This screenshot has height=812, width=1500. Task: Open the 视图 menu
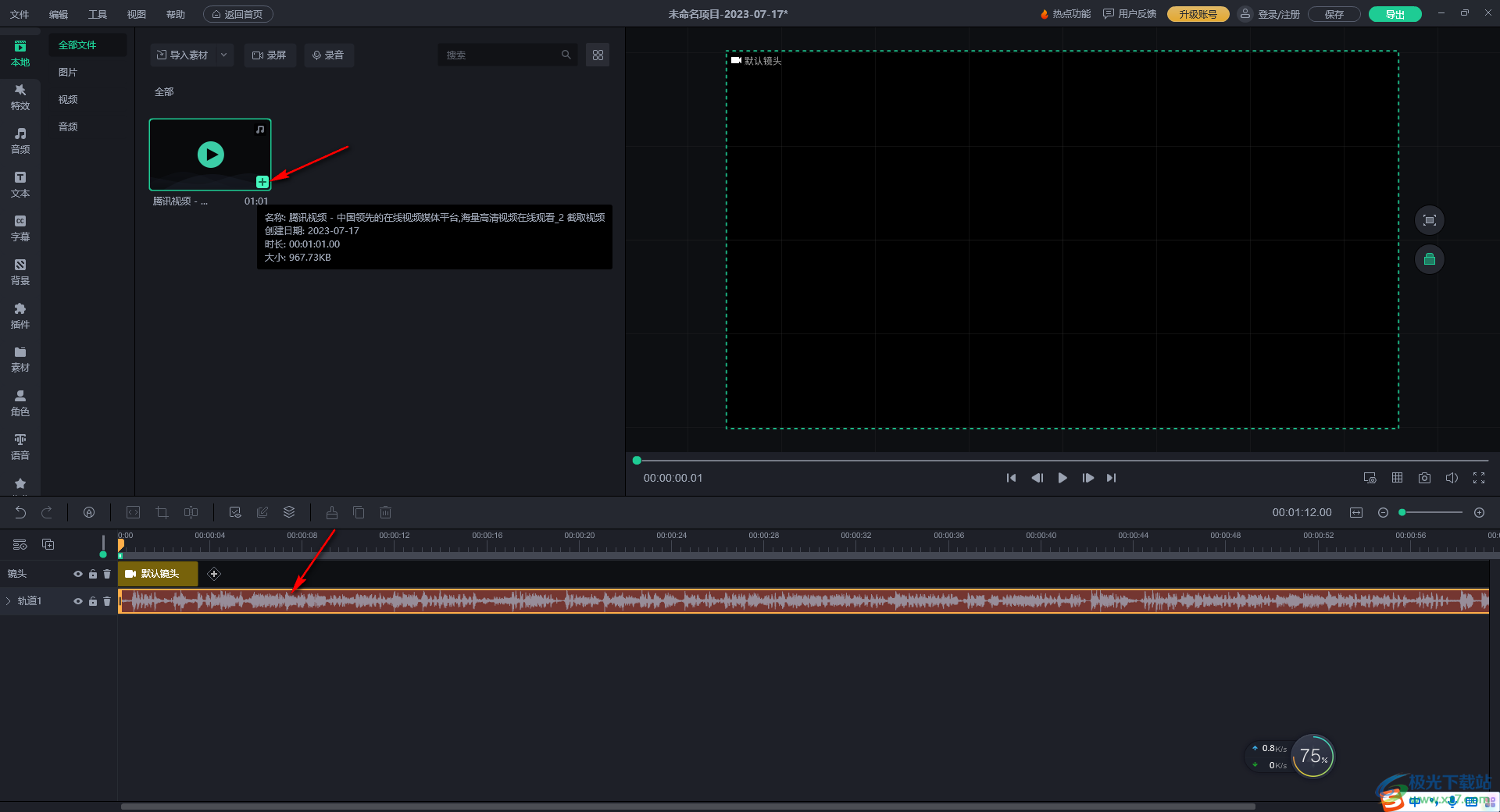(x=137, y=14)
